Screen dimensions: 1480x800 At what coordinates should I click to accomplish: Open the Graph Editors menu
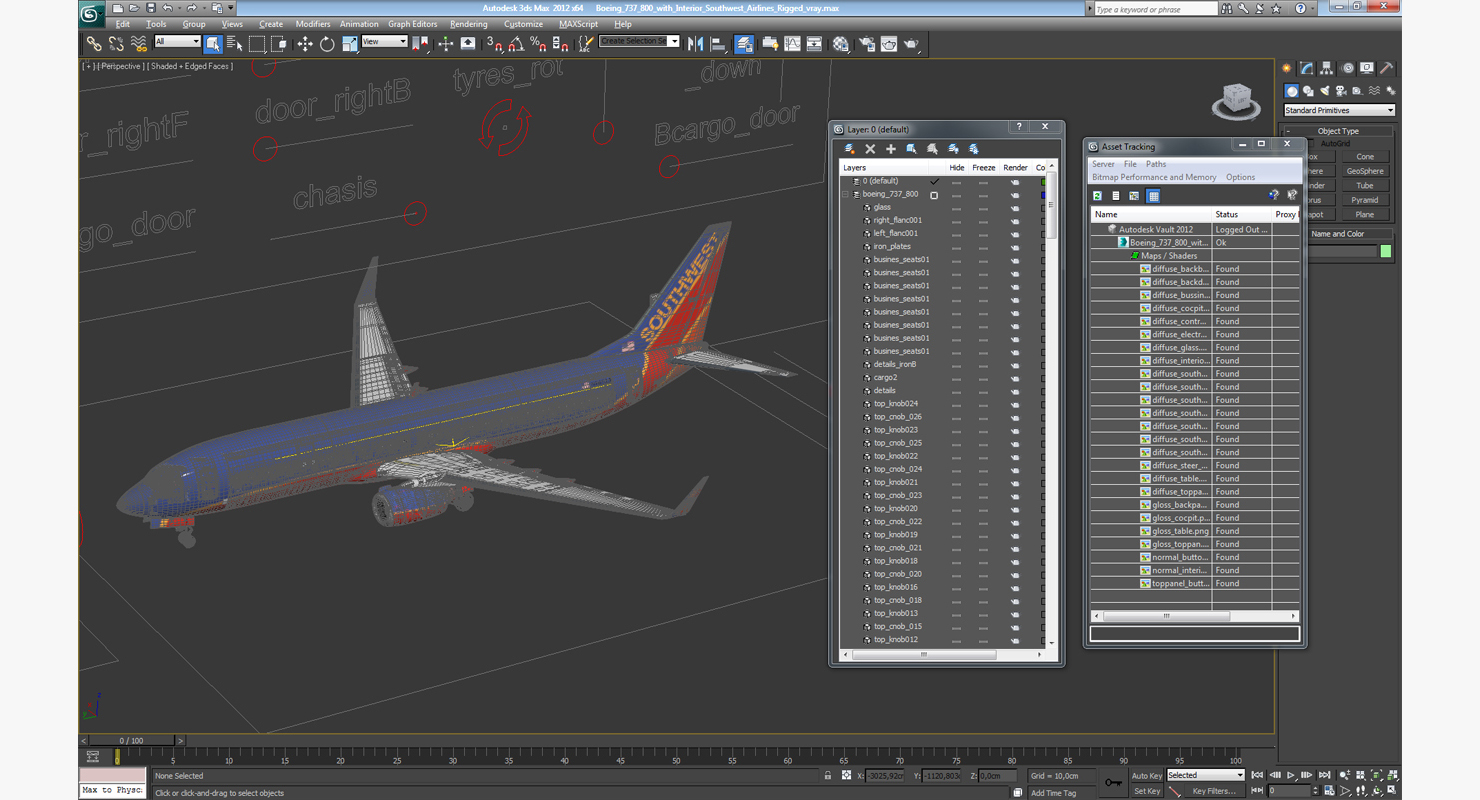[413, 24]
